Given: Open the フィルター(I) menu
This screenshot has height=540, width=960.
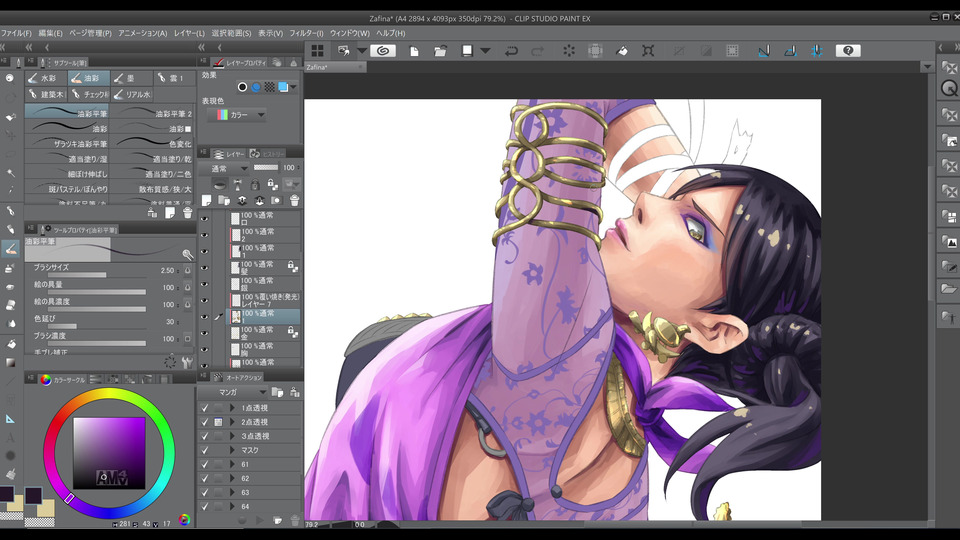Looking at the screenshot, I should [x=306, y=33].
